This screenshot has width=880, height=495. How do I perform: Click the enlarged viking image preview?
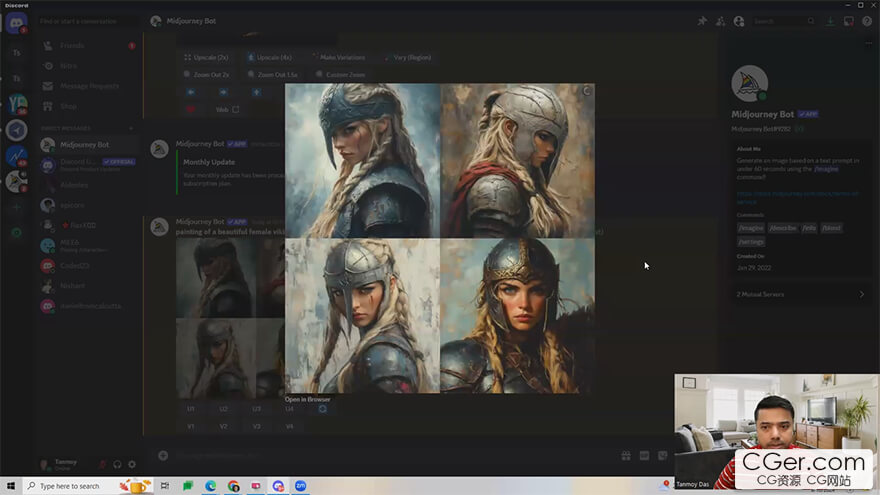coord(440,239)
